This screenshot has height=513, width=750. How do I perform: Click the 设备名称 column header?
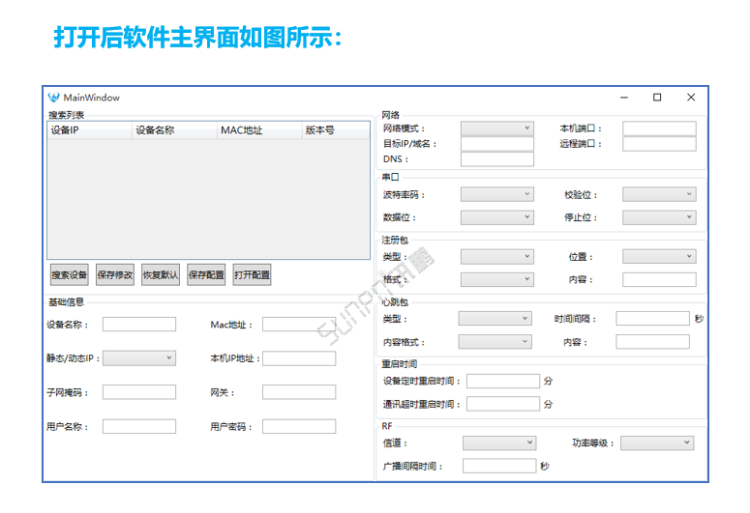click(175, 130)
